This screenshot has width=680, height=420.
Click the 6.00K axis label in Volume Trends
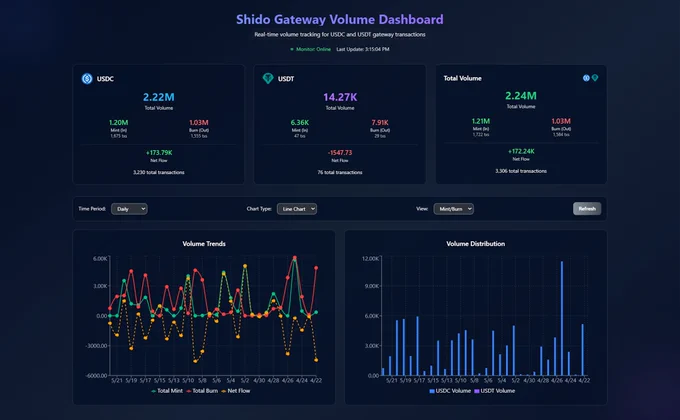(100, 259)
